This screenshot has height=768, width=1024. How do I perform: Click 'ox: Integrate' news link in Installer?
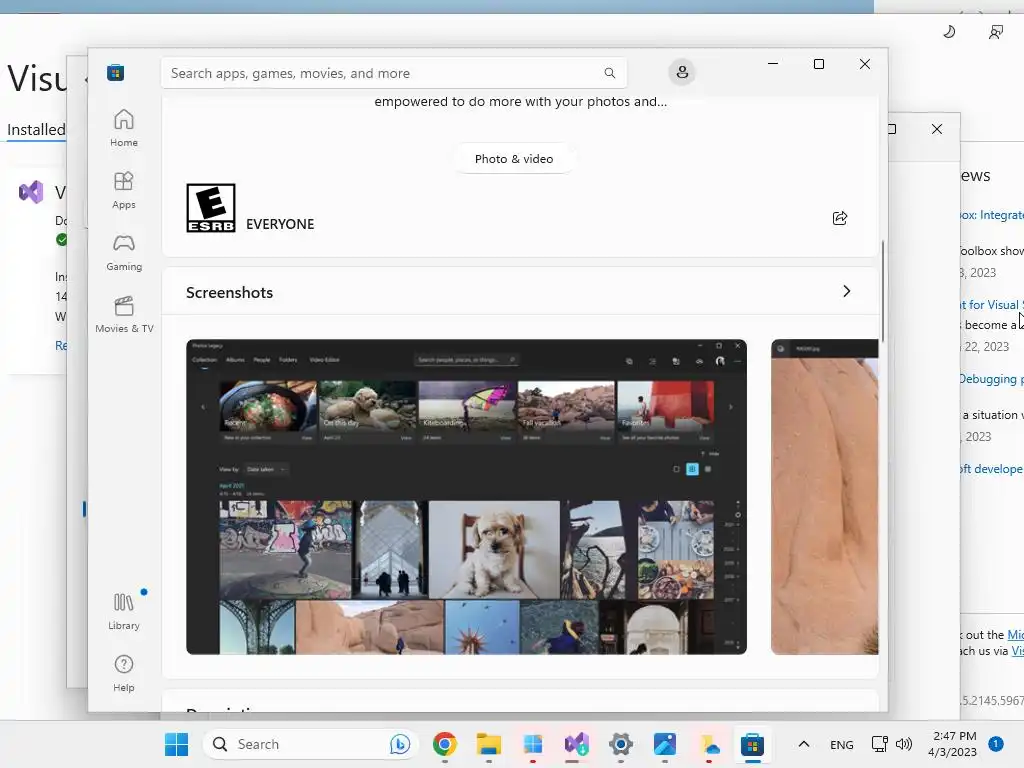pyautogui.click(x=991, y=215)
